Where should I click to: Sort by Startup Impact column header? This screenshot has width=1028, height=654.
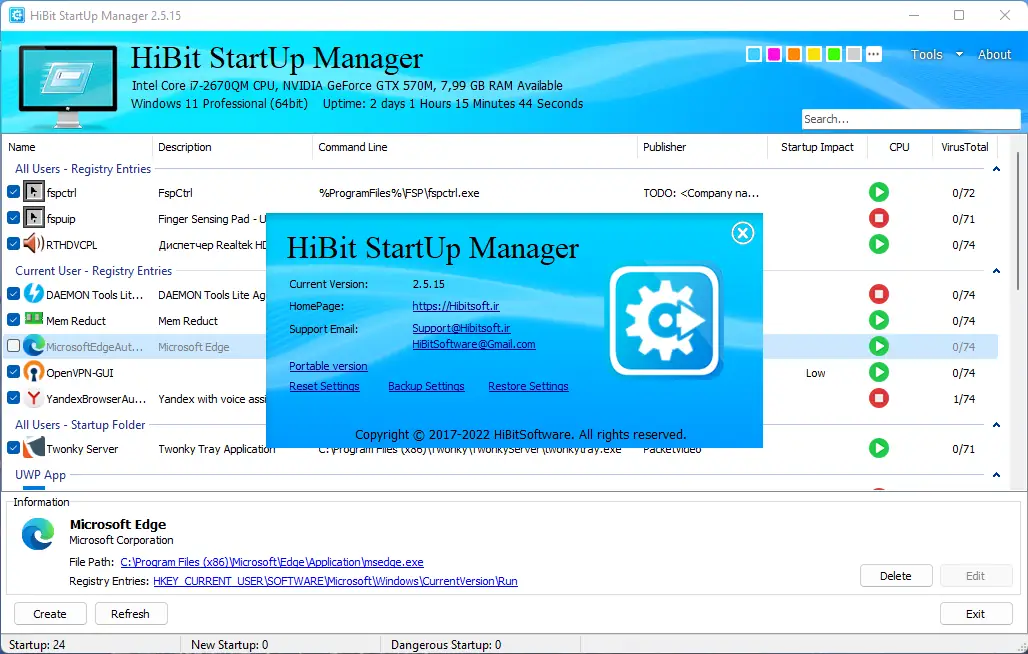[x=817, y=147]
